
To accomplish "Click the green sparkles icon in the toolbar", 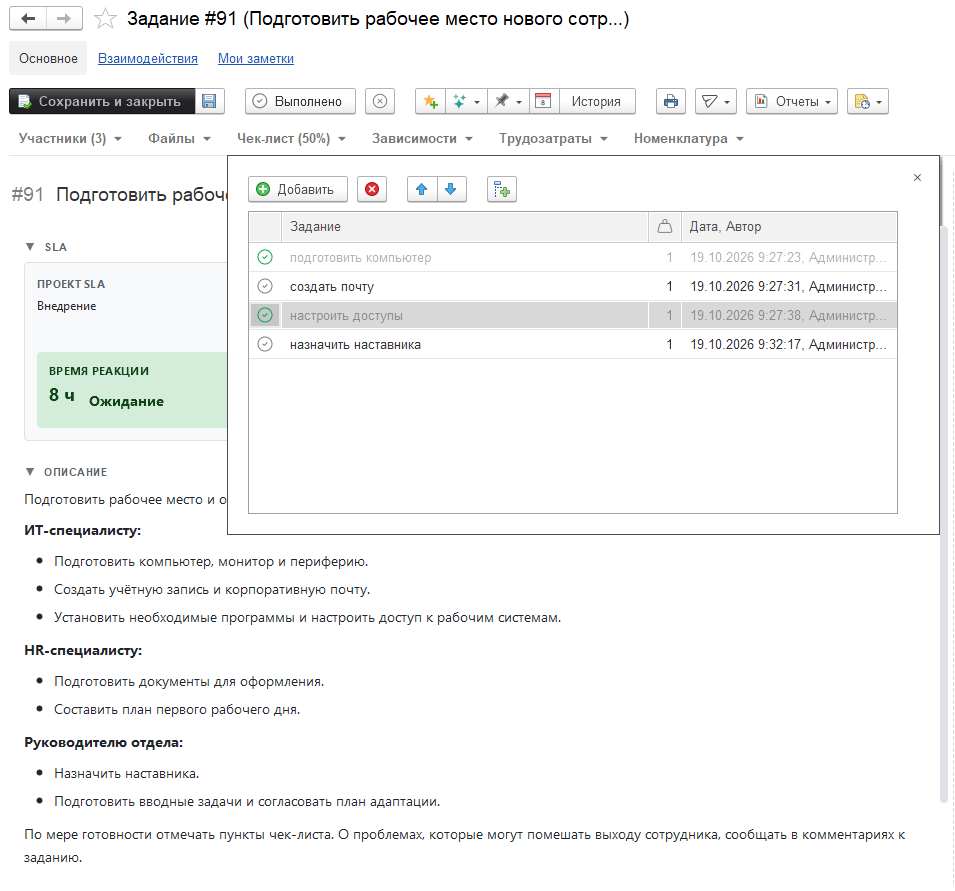I will (x=466, y=101).
